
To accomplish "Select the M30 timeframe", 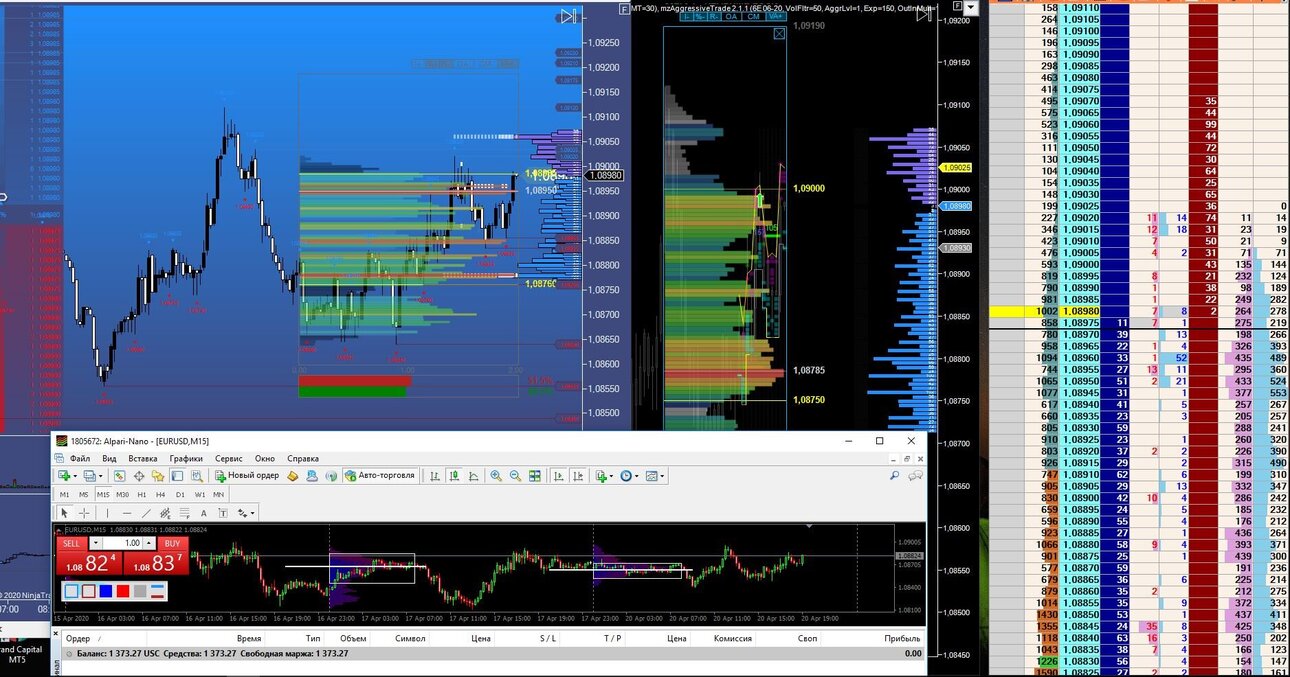I will tap(122, 495).
